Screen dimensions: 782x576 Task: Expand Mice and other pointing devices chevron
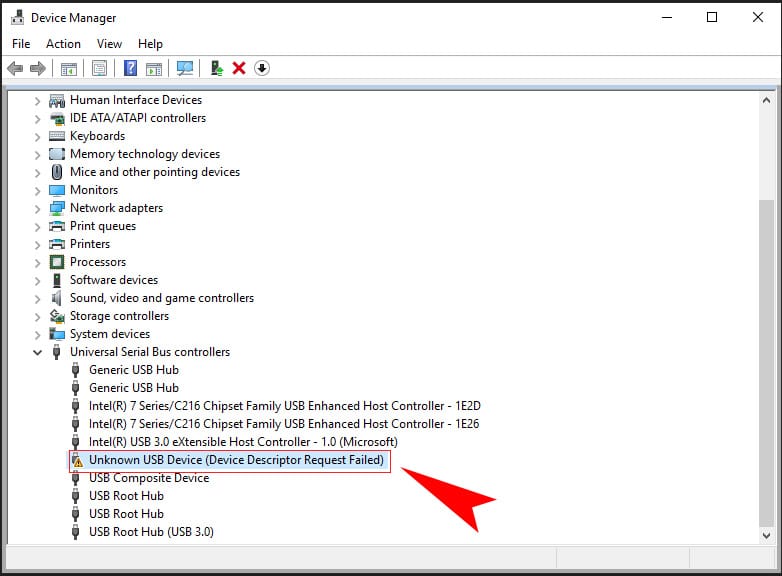pyautogui.click(x=37, y=173)
